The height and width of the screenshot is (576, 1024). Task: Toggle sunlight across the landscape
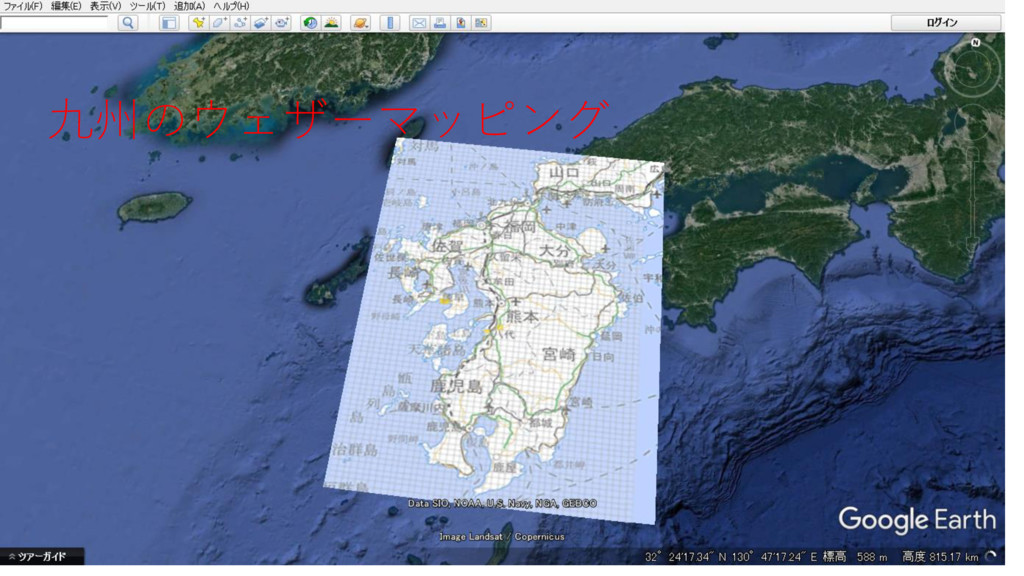pos(331,23)
